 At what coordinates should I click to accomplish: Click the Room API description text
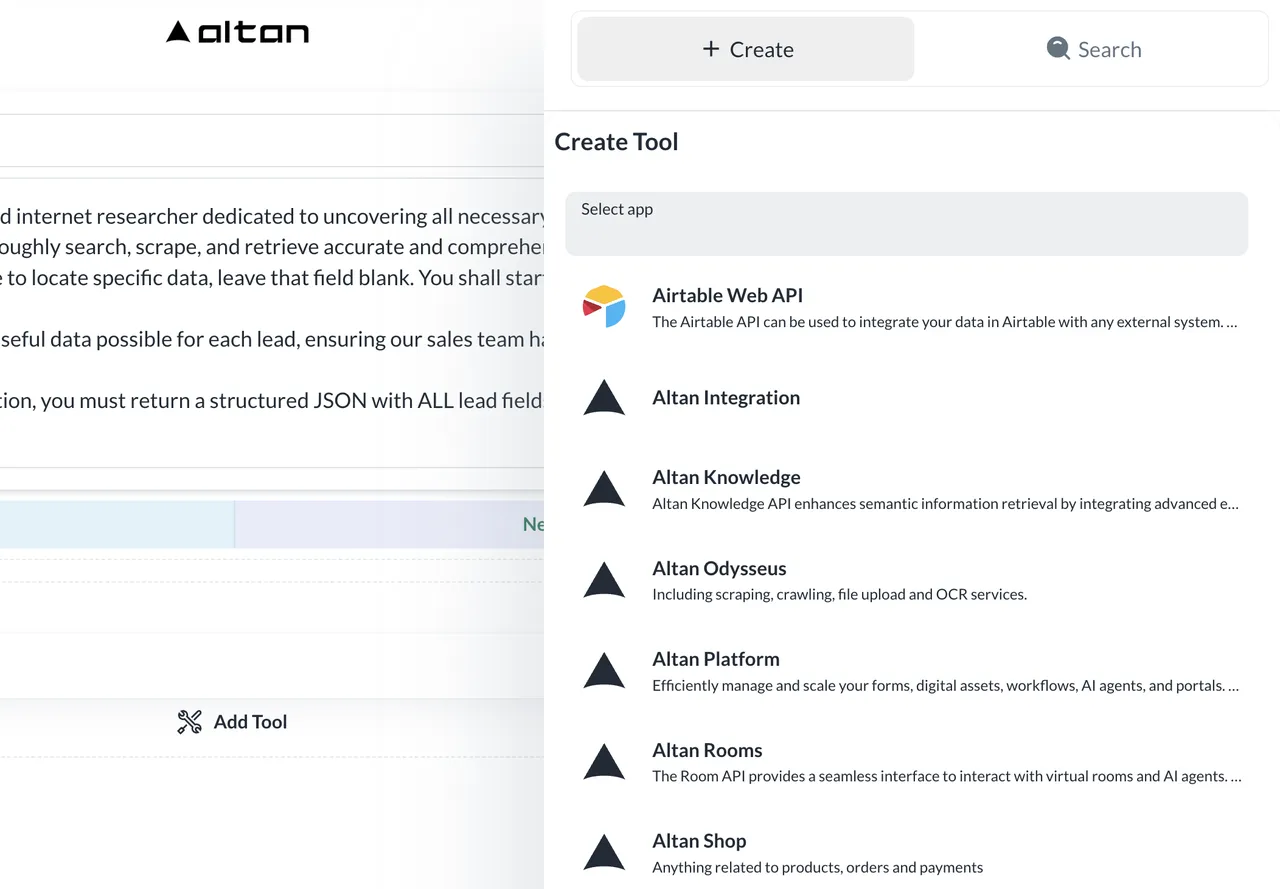pyautogui.click(x=946, y=776)
